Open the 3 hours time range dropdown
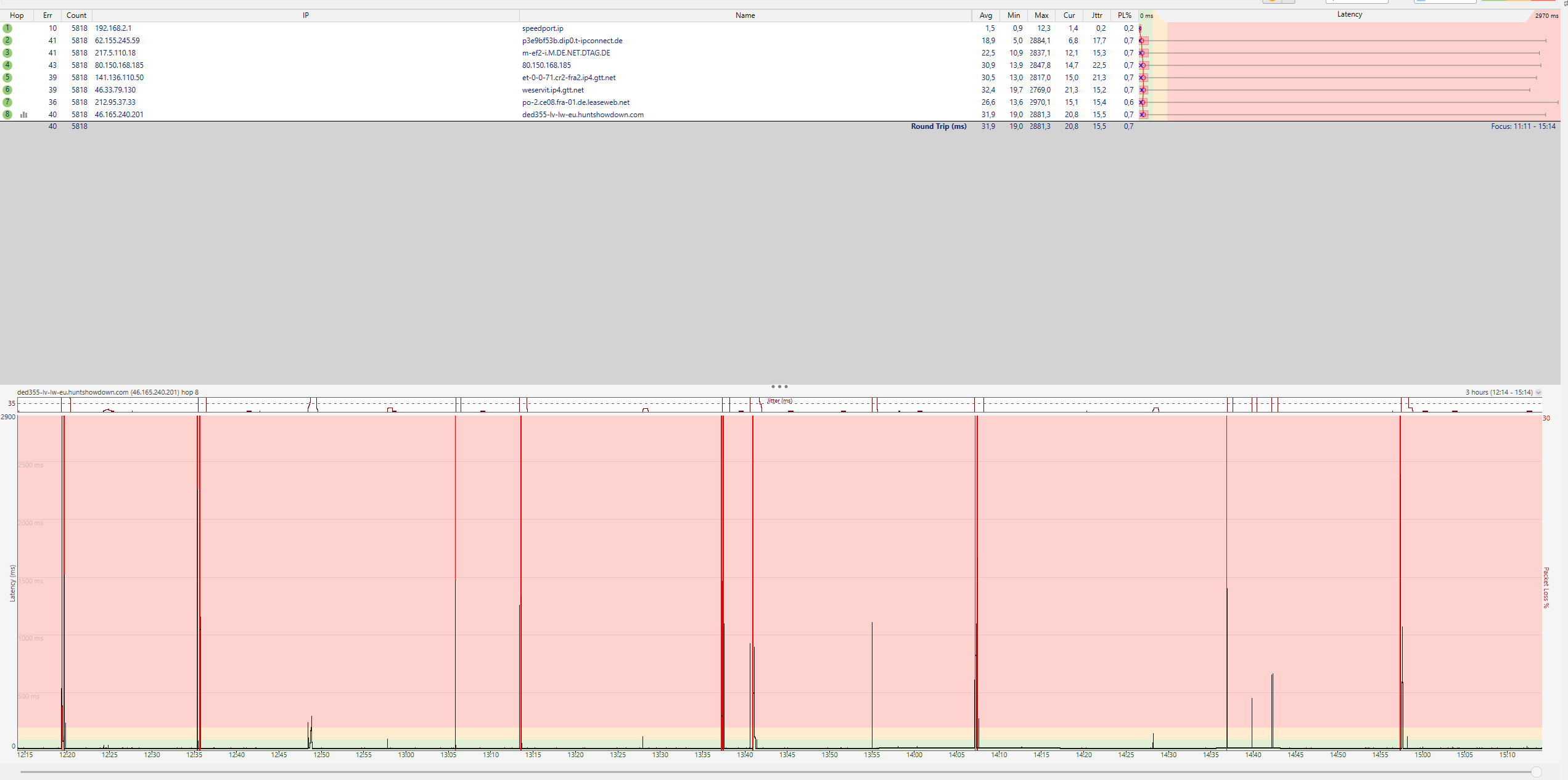Screen dimensions: 1568x780 (1538, 393)
